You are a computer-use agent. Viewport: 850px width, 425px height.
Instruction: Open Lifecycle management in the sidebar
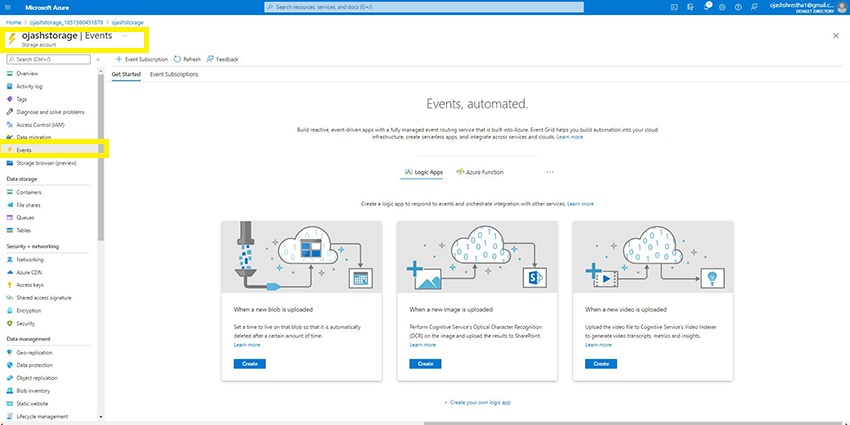[x=42, y=416]
